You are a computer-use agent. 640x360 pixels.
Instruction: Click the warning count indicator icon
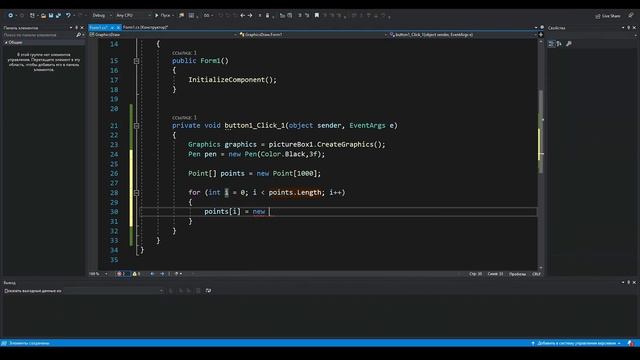(x=136, y=274)
